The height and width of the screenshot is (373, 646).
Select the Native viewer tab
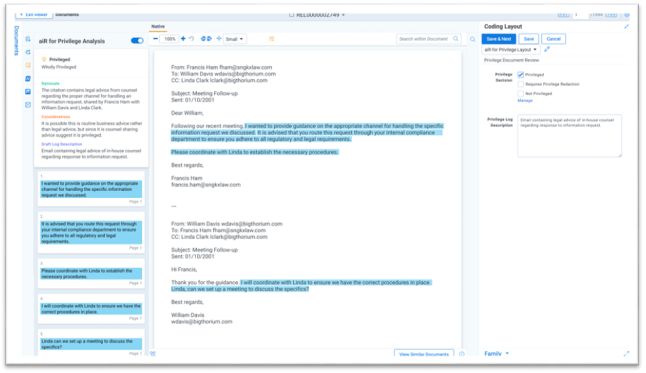click(x=158, y=26)
